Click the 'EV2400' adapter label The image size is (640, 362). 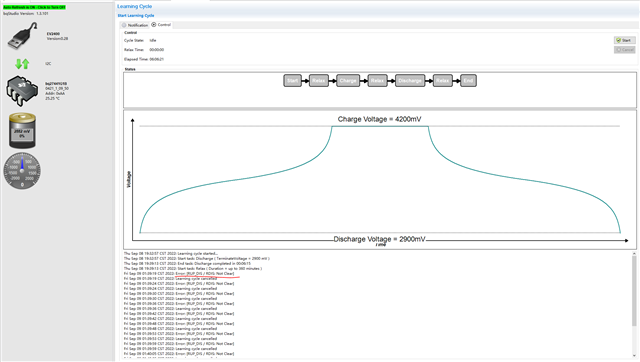[x=53, y=34]
